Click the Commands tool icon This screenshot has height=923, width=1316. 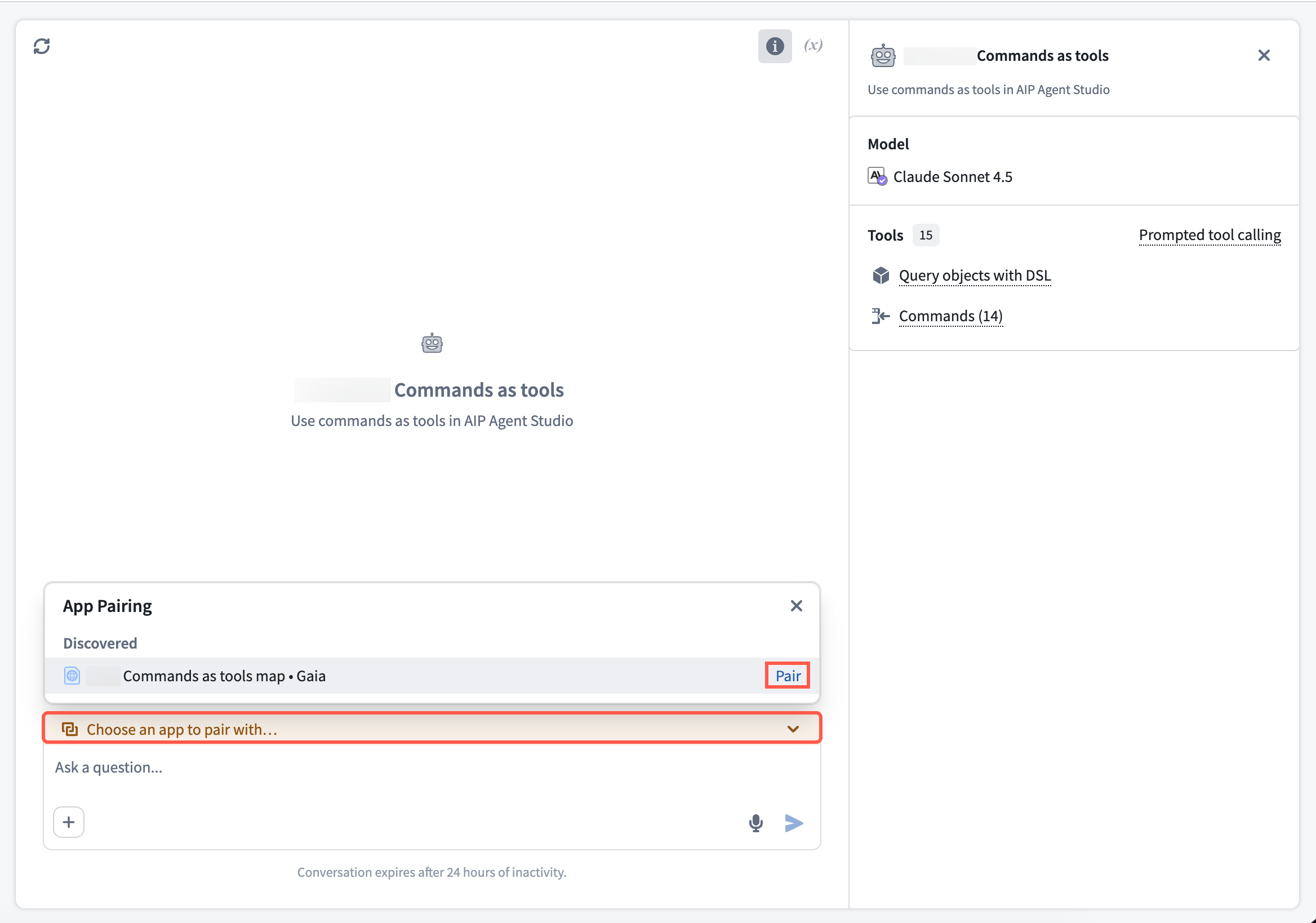[x=880, y=316]
